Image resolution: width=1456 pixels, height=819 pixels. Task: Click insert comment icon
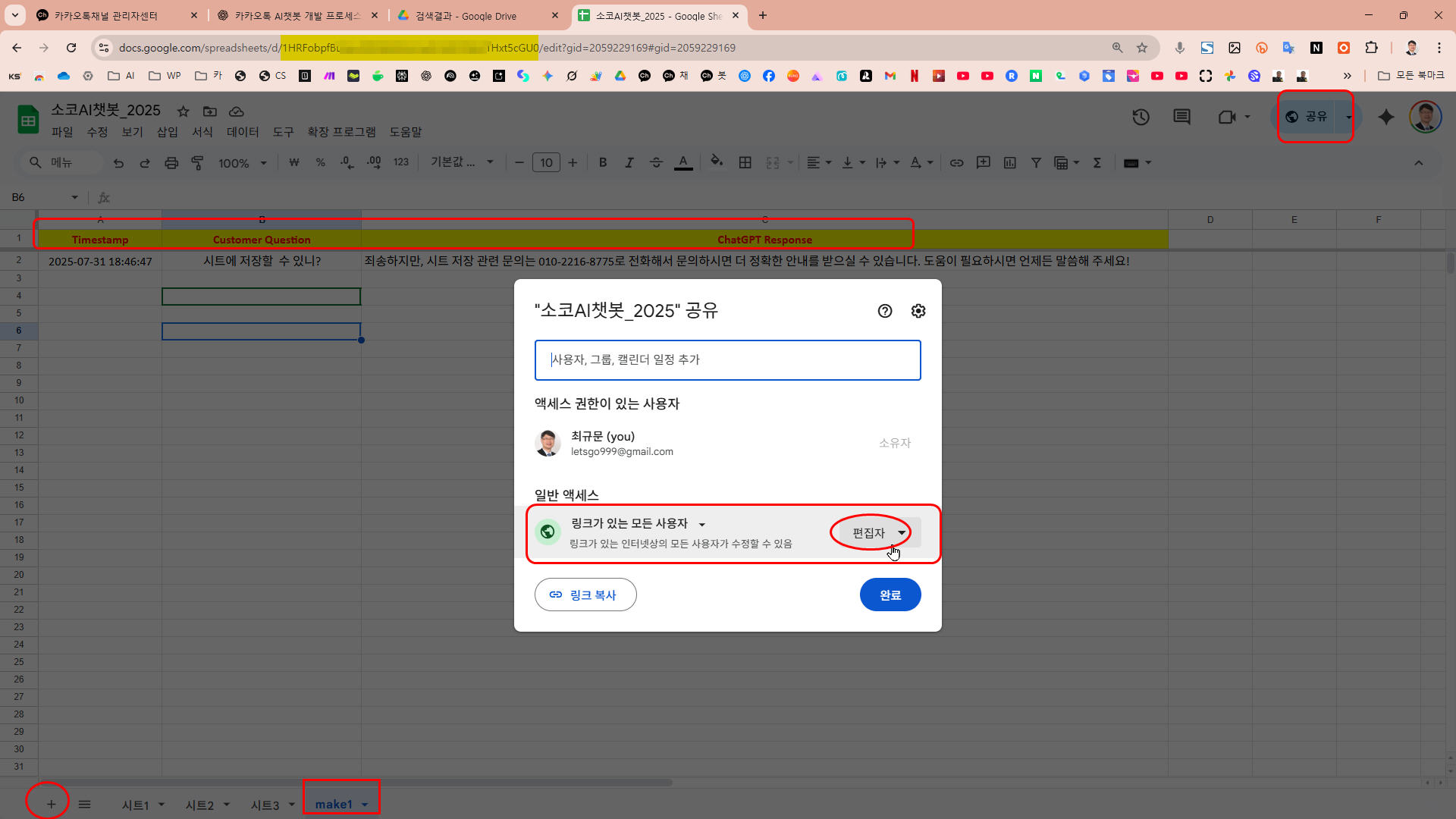[984, 162]
